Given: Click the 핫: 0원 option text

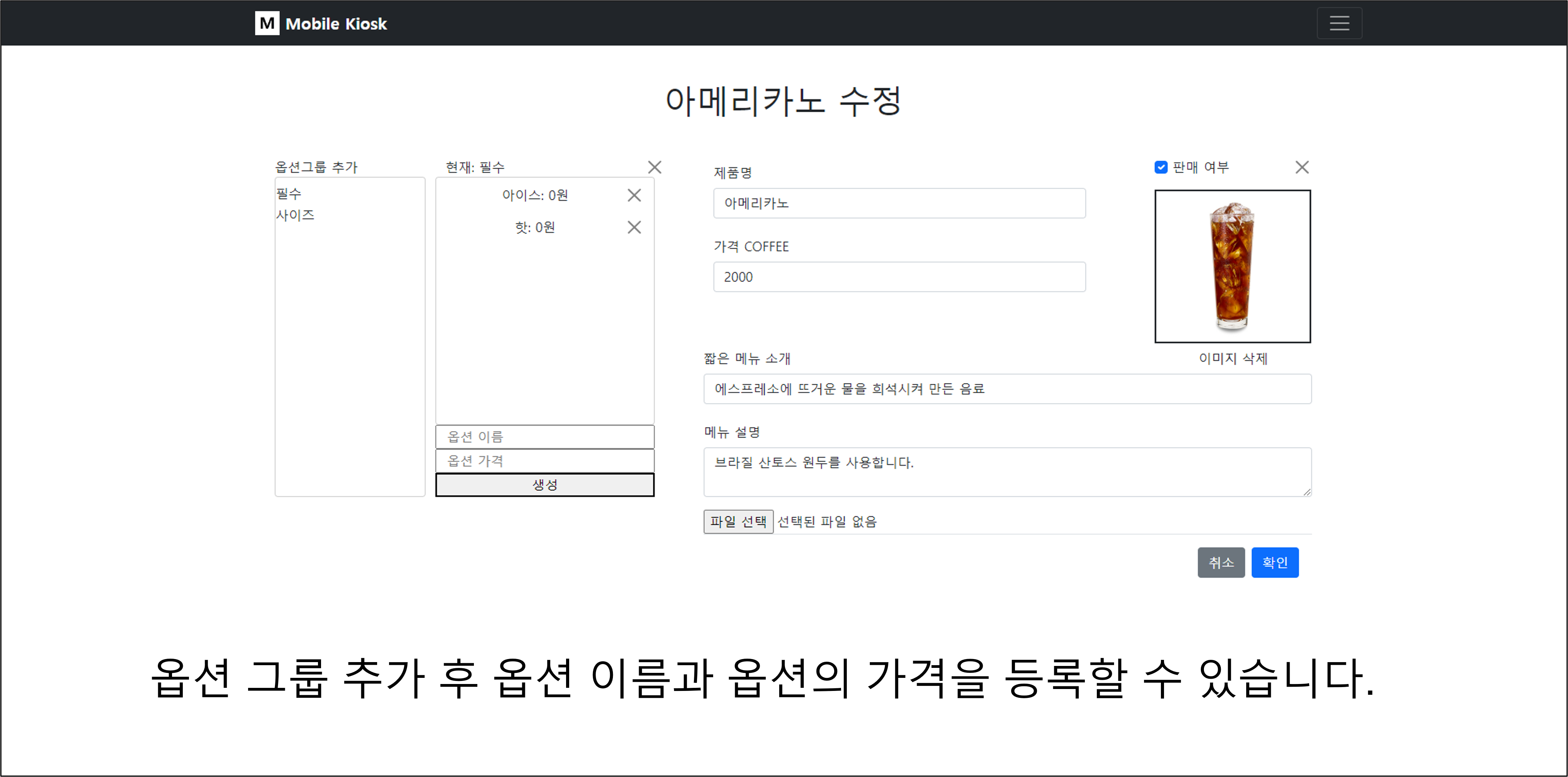Looking at the screenshot, I should [535, 227].
